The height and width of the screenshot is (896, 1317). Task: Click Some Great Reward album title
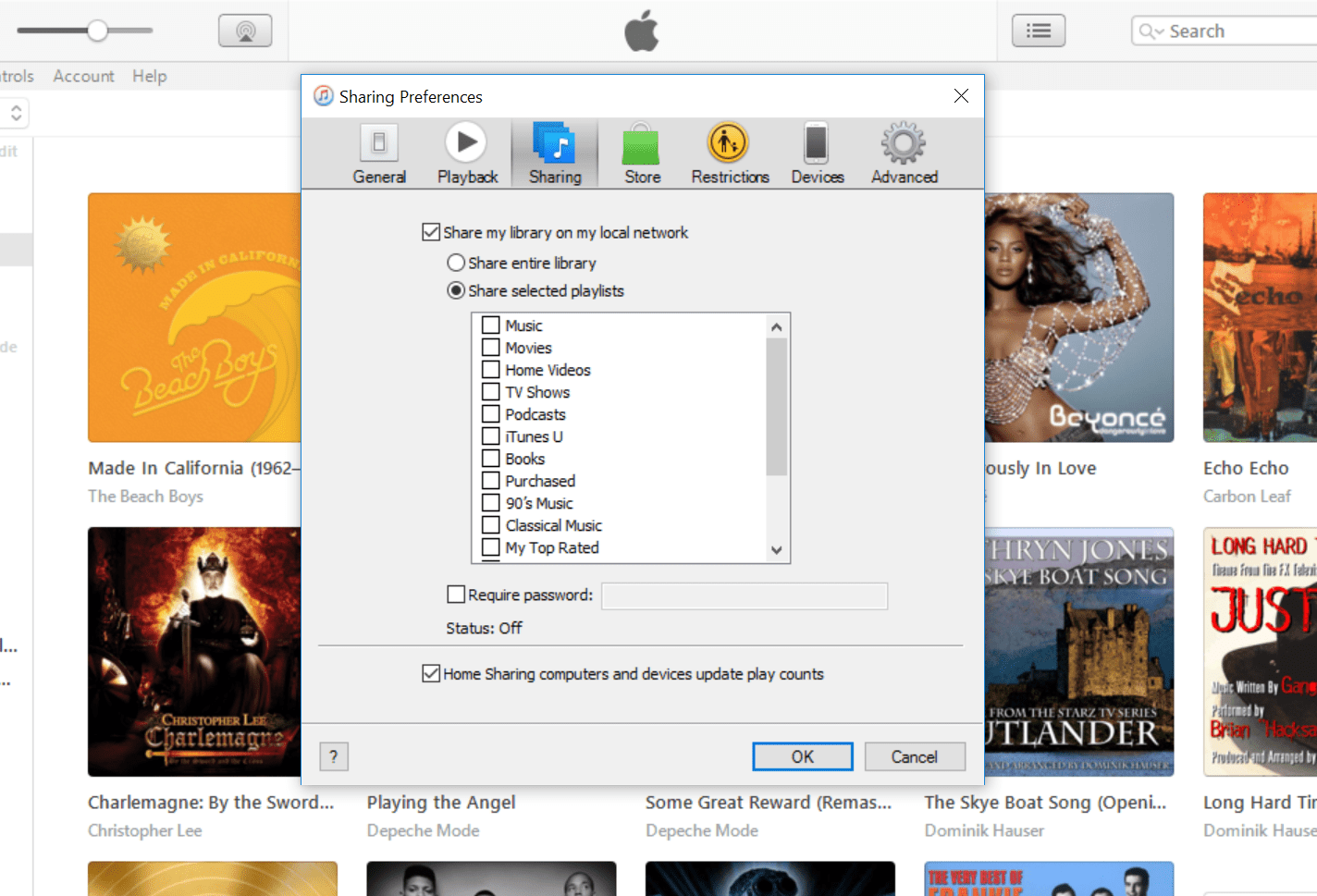pyautogui.click(x=769, y=803)
